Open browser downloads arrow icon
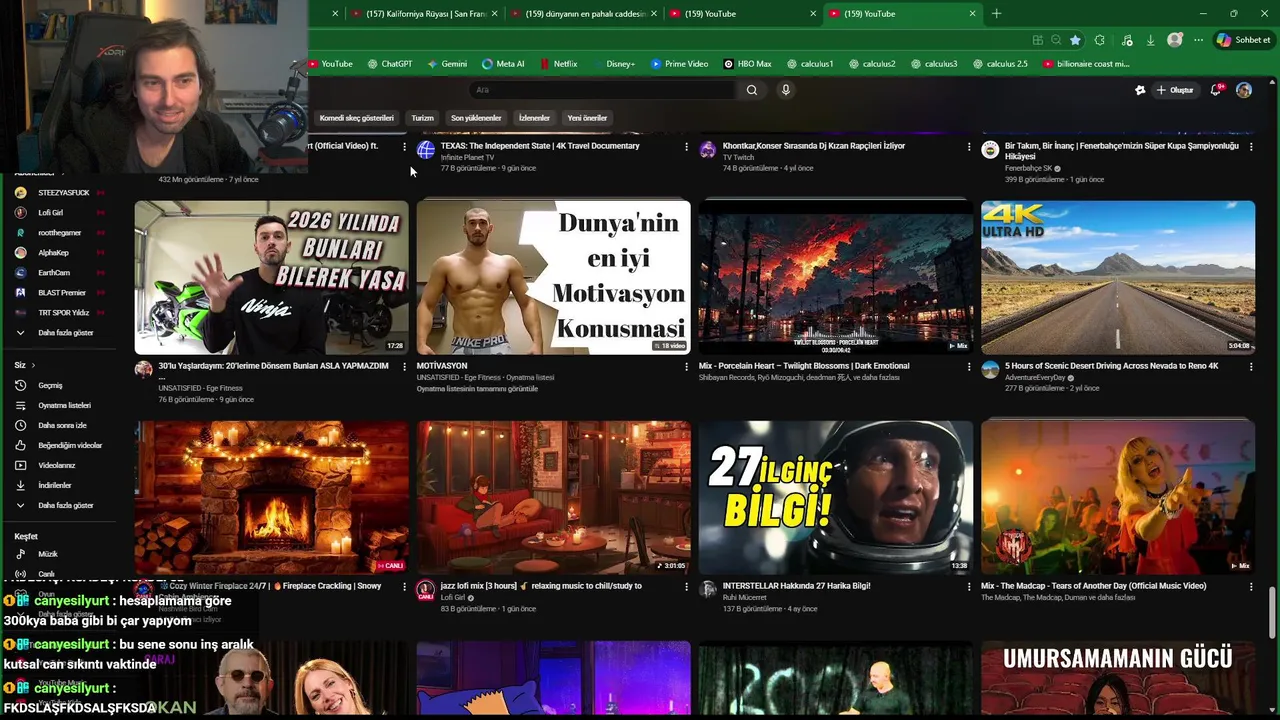The image size is (1280, 720). point(1150,40)
